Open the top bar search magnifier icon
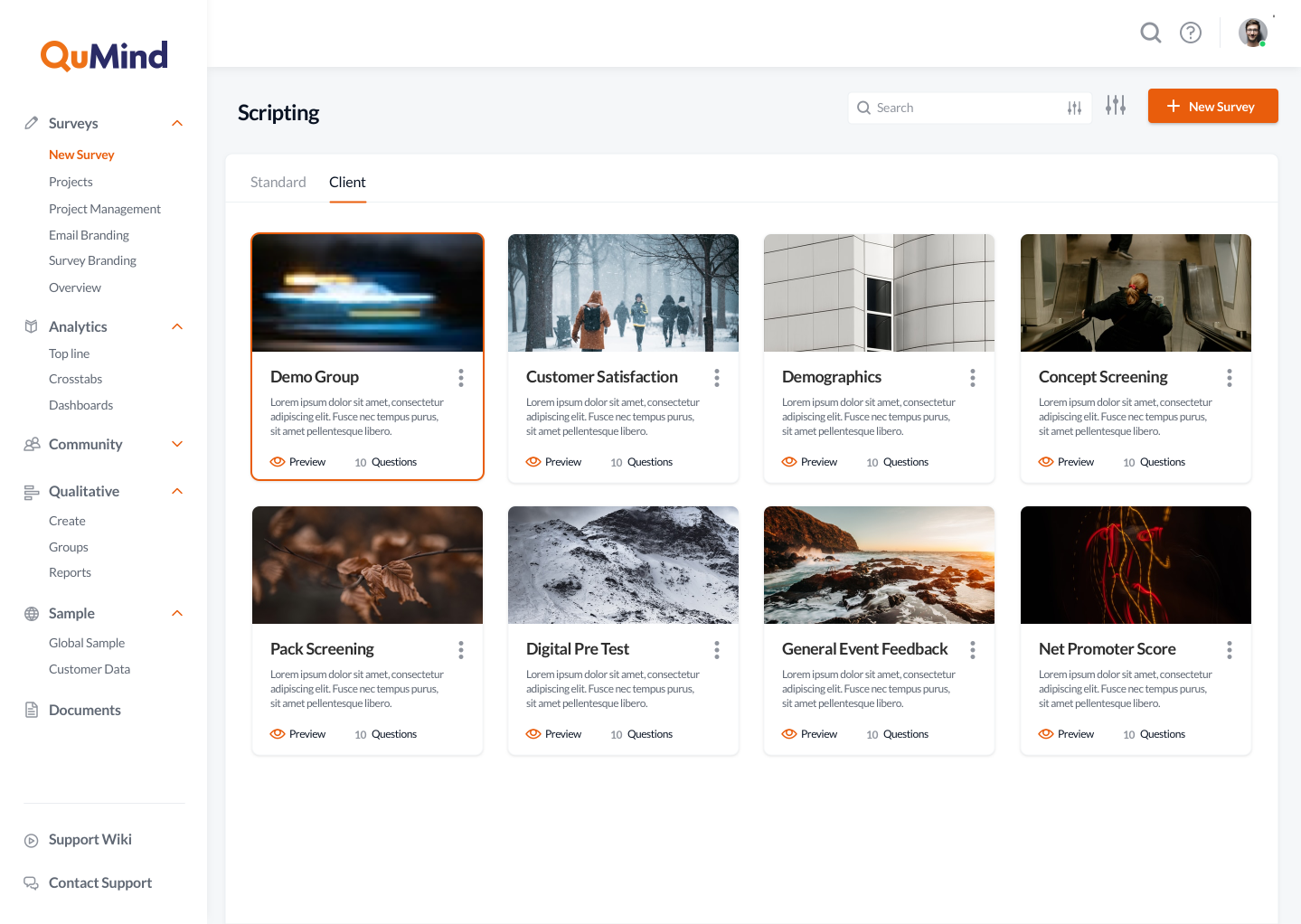The image size is (1301, 924). [1151, 33]
